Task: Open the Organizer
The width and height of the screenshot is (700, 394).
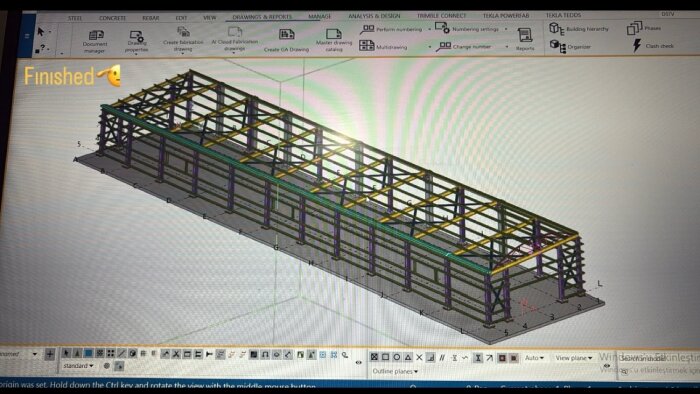Action: pyautogui.click(x=571, y=46)
